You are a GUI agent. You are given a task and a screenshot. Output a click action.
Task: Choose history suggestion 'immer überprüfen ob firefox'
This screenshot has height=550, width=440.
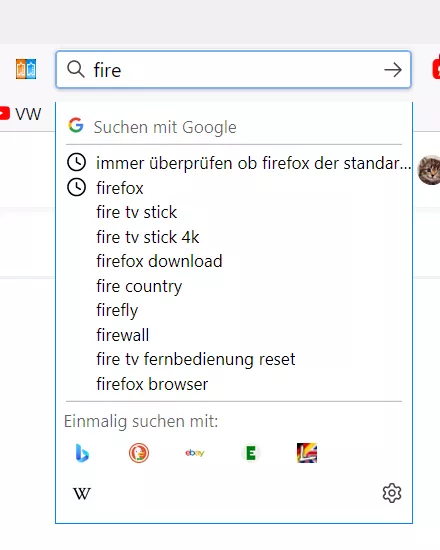[234, 163]
